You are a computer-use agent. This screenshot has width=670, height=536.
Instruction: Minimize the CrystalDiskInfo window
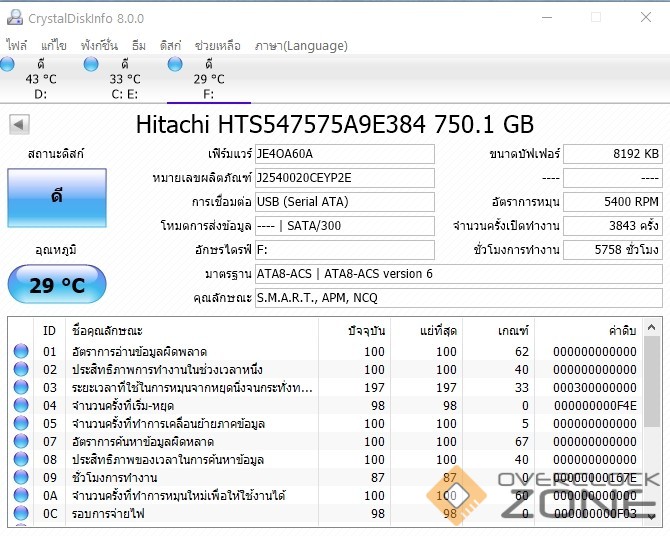(x=547, y=18)
